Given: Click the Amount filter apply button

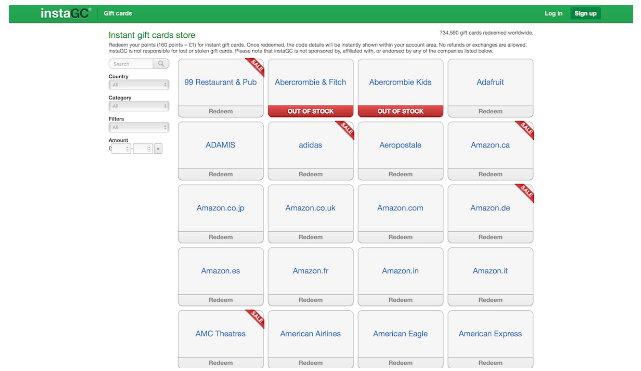Looking at the screenshot, I should click(x=158, y=149).
